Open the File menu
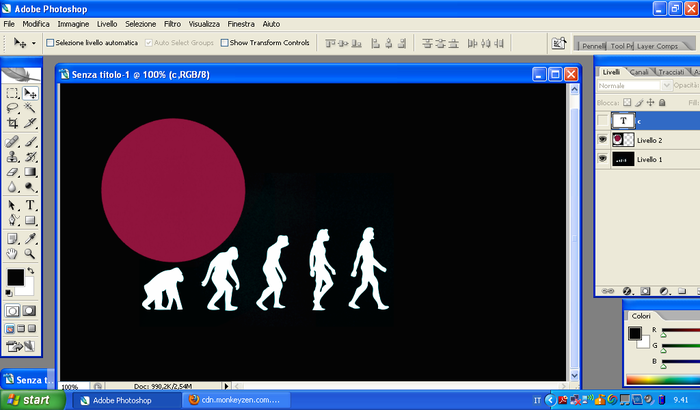Image resolution: width=700 pixels, height=410 pixels. pos(9,24)
